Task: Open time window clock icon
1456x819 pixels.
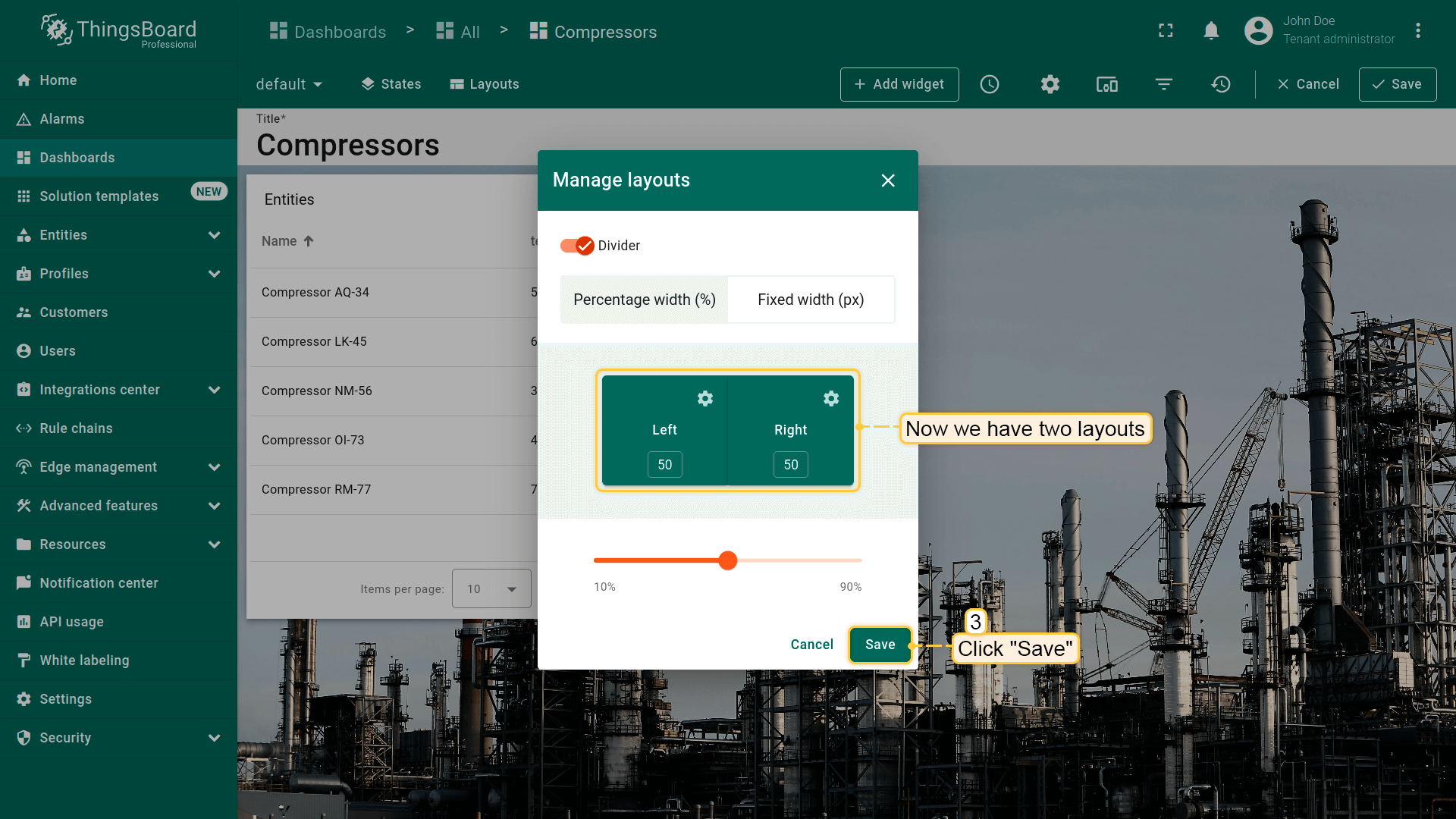Action: point(990,84)
